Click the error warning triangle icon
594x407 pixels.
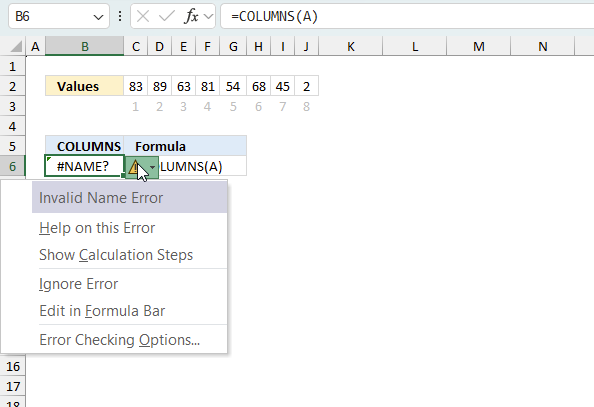pyautogui.click(x=134, y=167)
